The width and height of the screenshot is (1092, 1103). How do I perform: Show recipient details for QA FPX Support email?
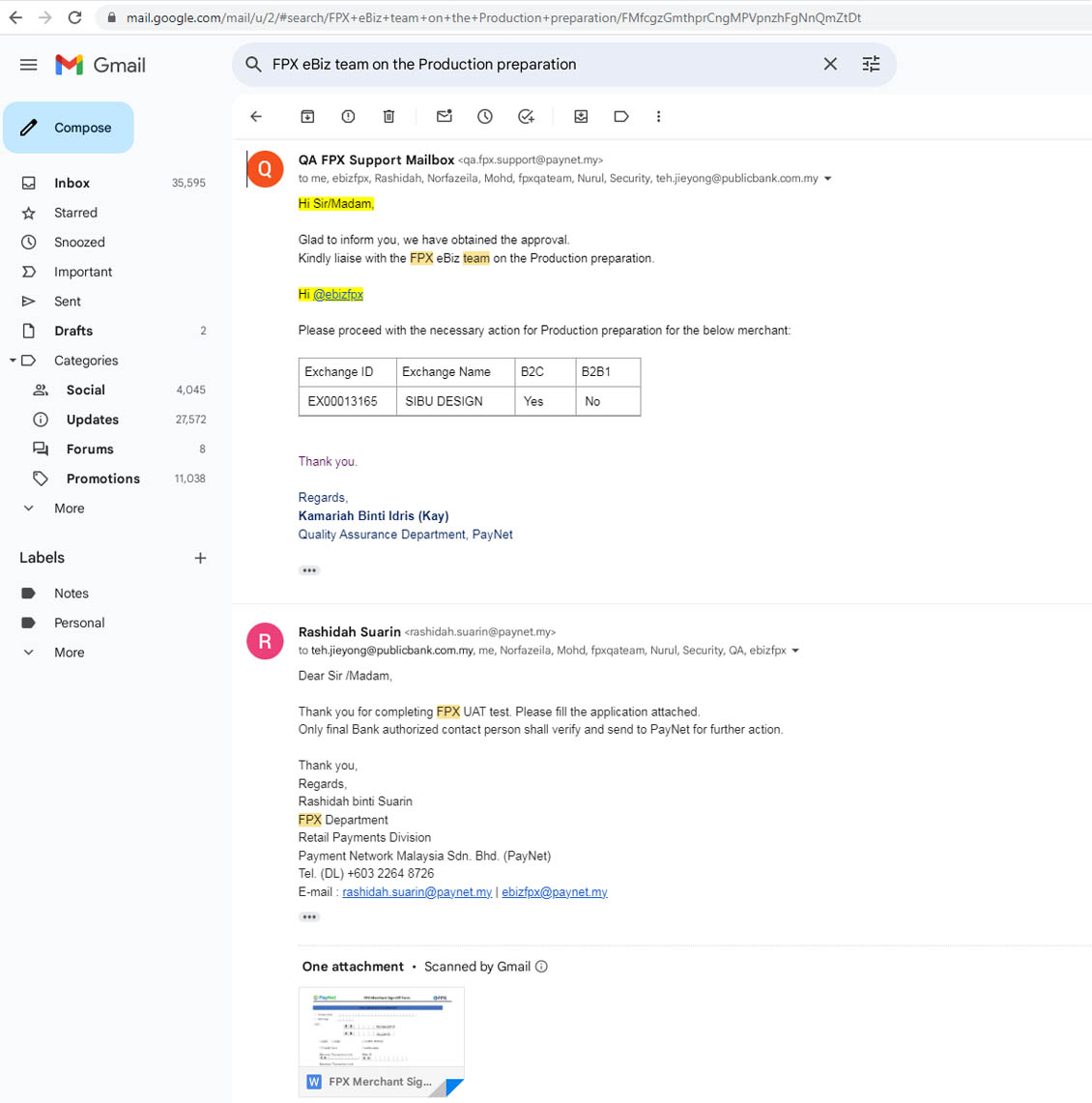pos(827,179)
